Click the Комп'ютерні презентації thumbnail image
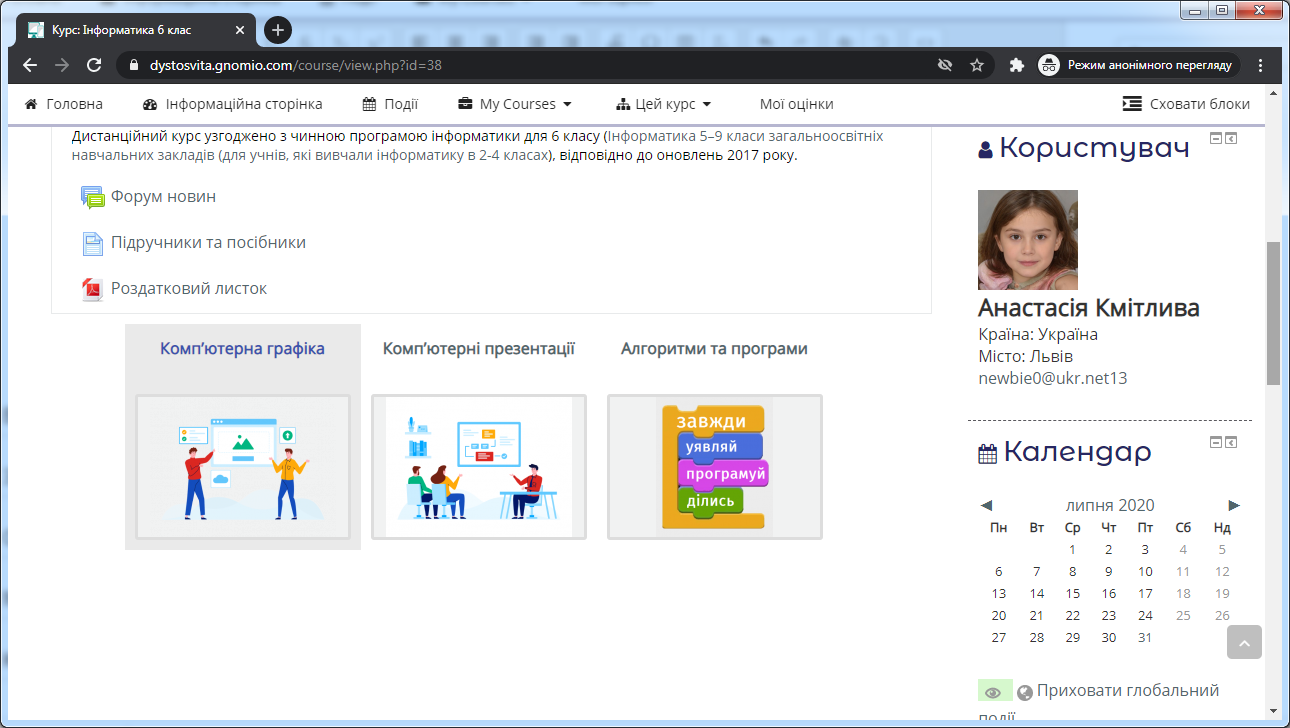The image size is (1290, 728). (x=479, y=467)
